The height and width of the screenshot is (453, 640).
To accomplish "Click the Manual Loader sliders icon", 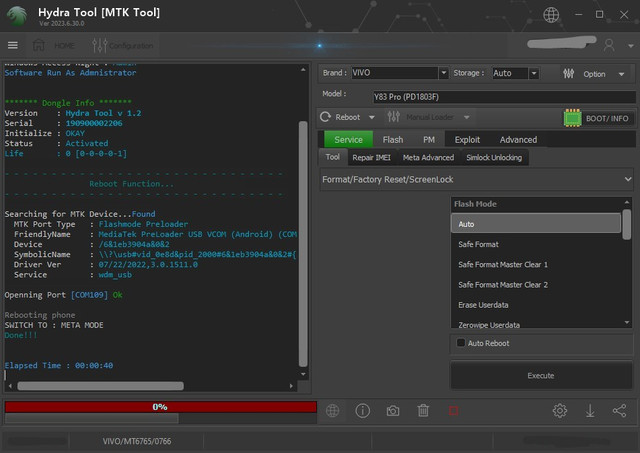I will [393, 117].
